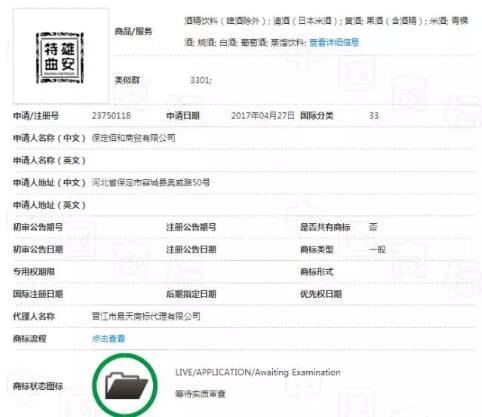Click the 初审公告期号 label
The image size is (482, 417).
[x=38, y=227]
